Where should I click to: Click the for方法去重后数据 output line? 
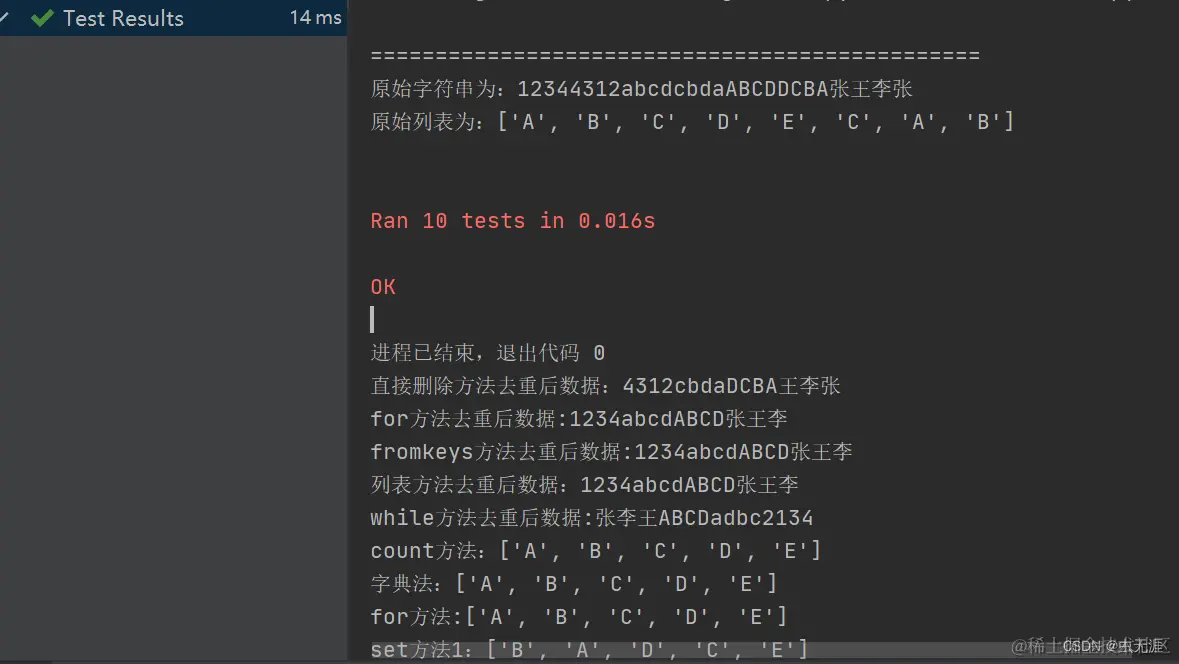pos(579,419)
